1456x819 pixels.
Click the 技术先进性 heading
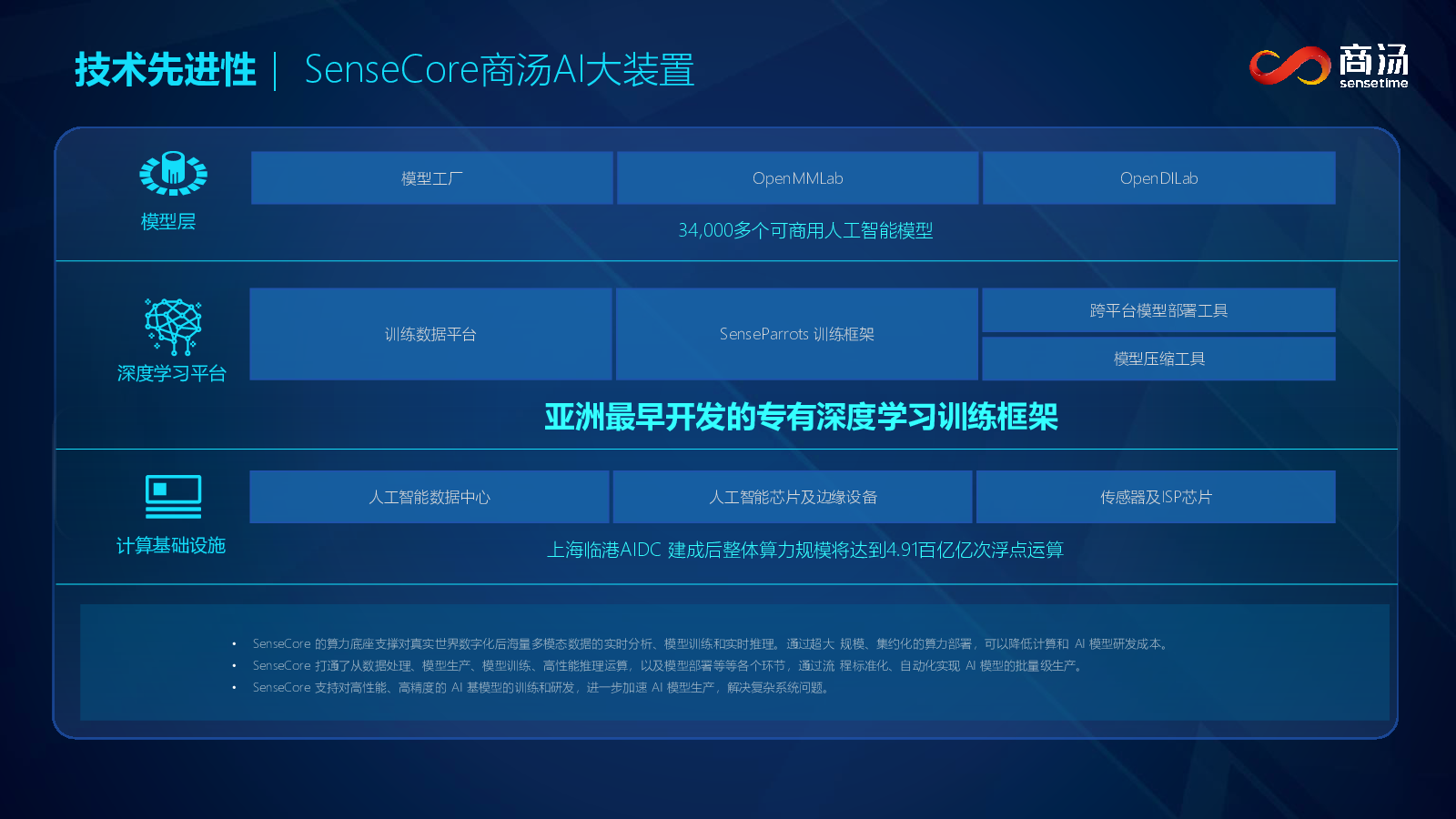pos(166,69)
